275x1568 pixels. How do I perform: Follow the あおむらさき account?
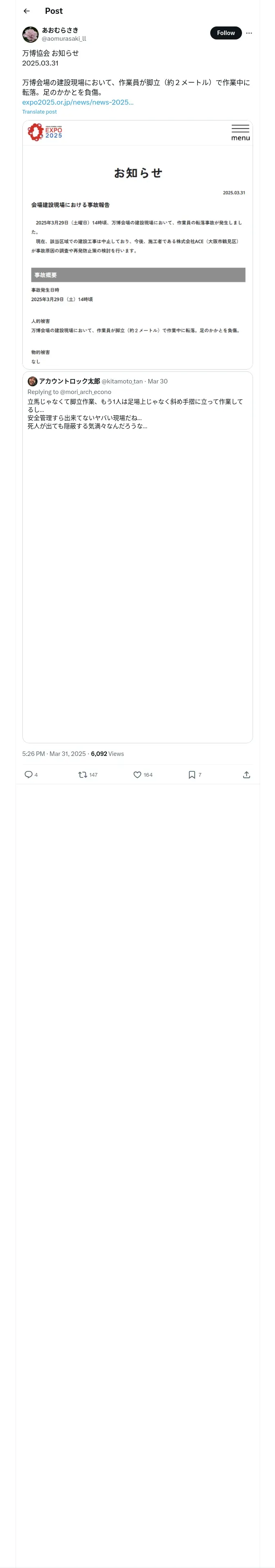pos(226,33)
